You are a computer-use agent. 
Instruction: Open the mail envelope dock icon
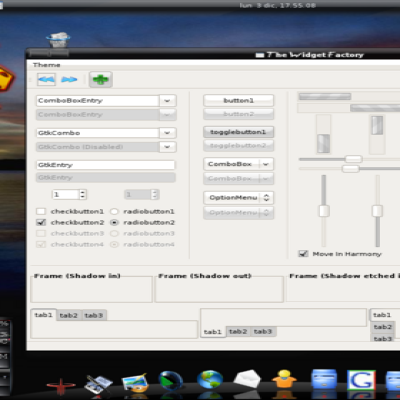click(247, 379)
